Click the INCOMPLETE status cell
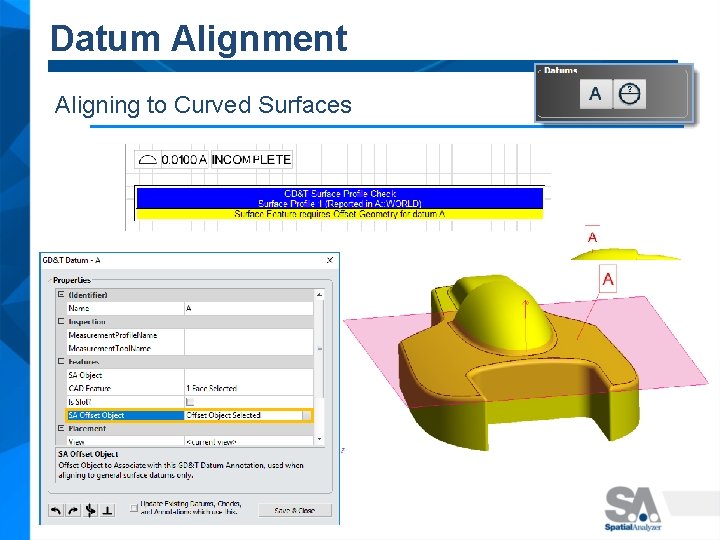720x540 pixels. pyautogui.click(x=251, y=160)
